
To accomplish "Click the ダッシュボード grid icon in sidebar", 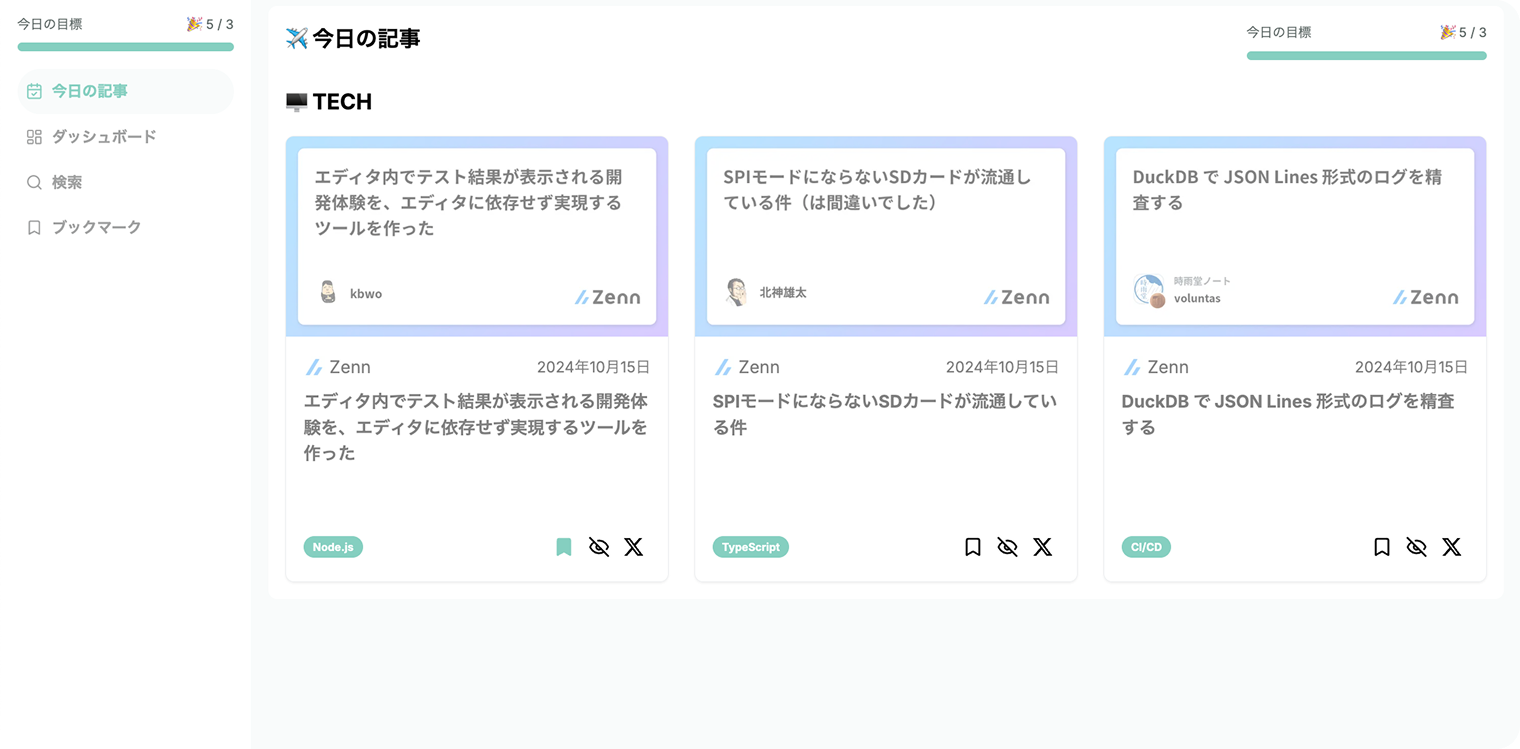I will [34, 137].
